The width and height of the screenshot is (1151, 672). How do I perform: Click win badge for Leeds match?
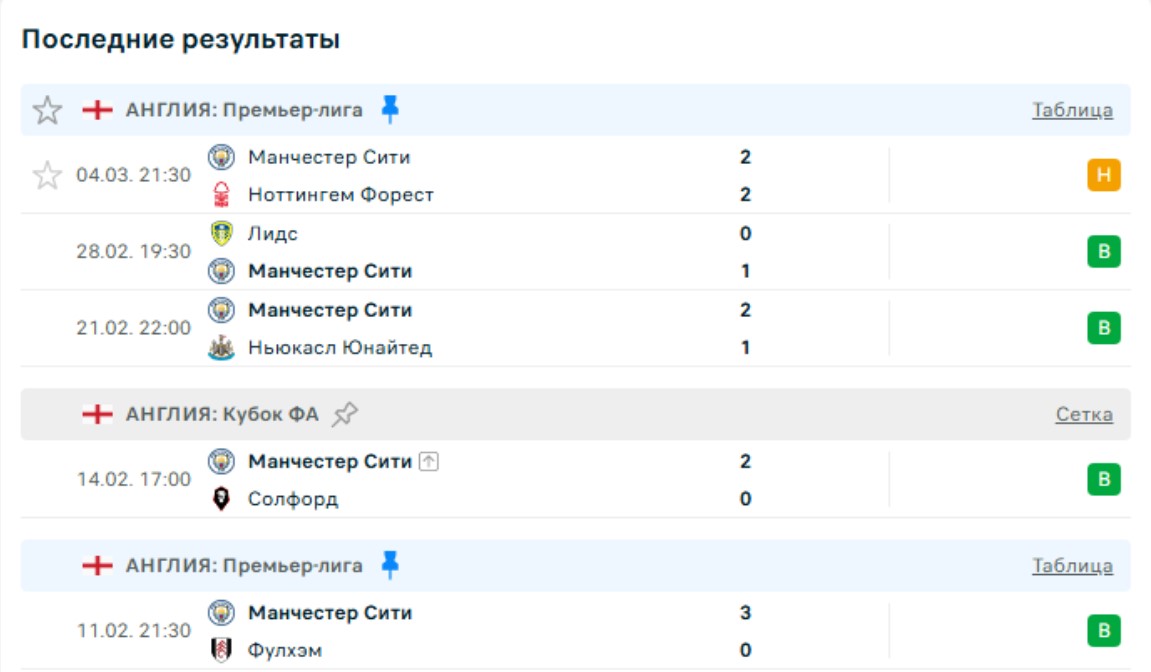point(1104,252)
